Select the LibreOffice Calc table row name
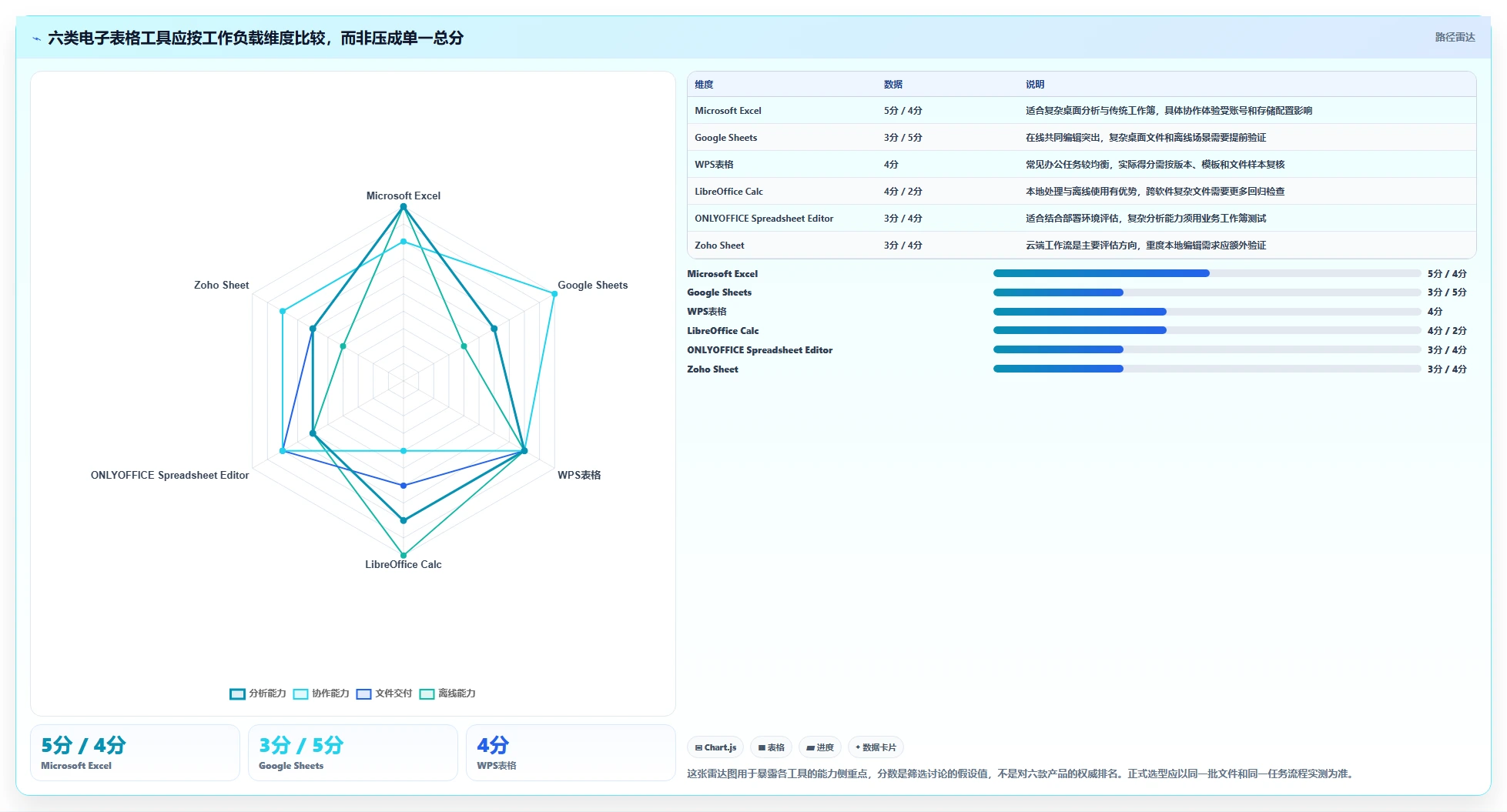Screen dimensions: 1507x812 click(x=728, y=192)
